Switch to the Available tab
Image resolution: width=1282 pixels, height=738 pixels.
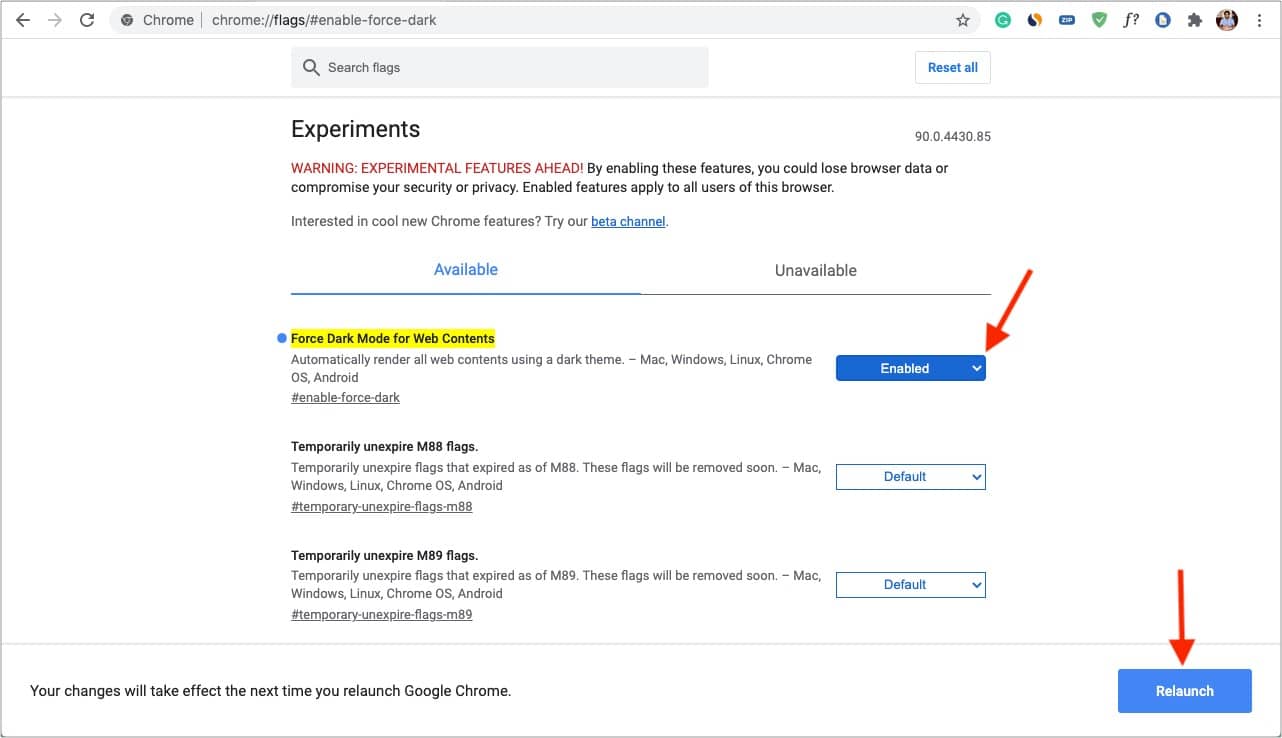466,270
